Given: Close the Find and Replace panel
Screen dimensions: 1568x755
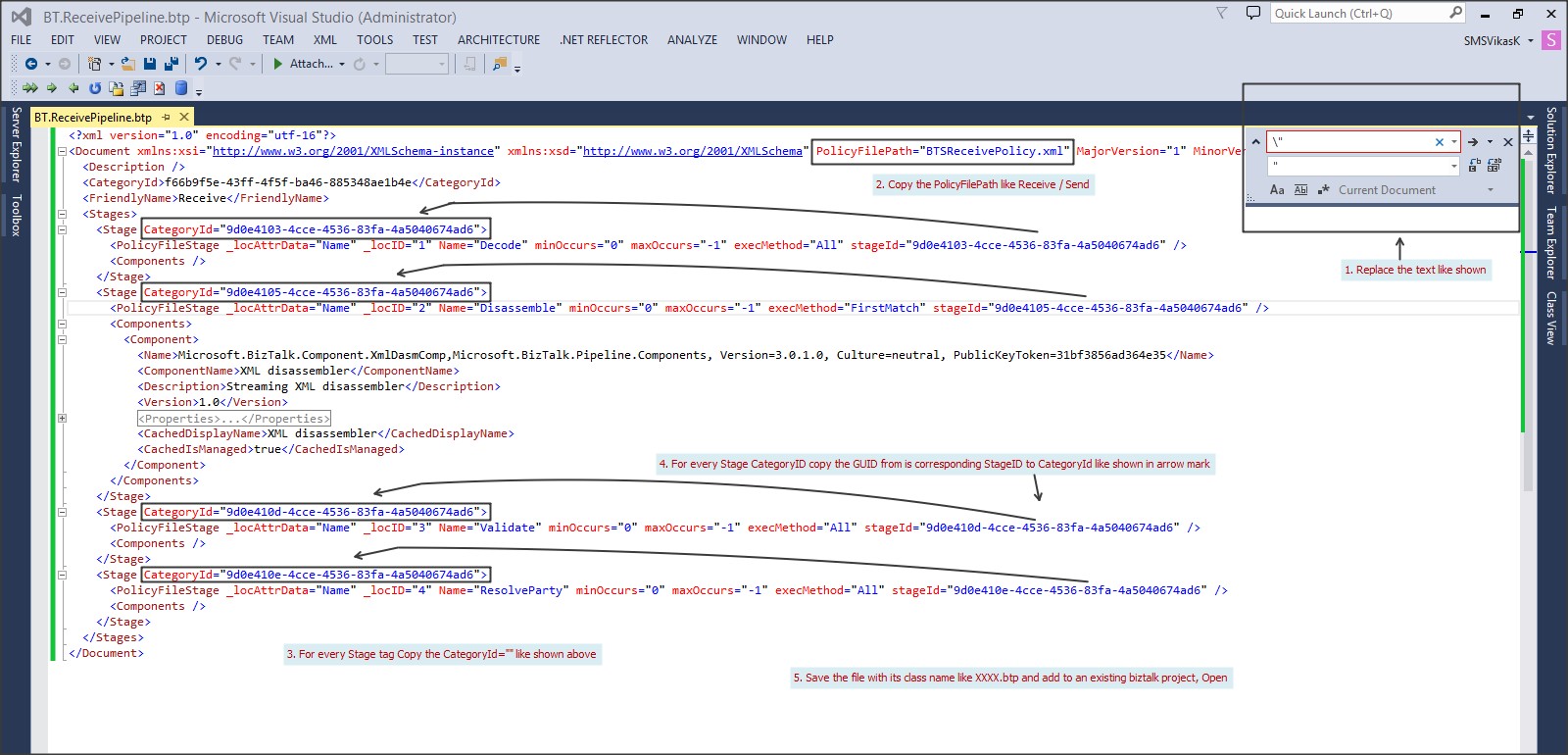Looking at the screenshot, I should 1508,142.
